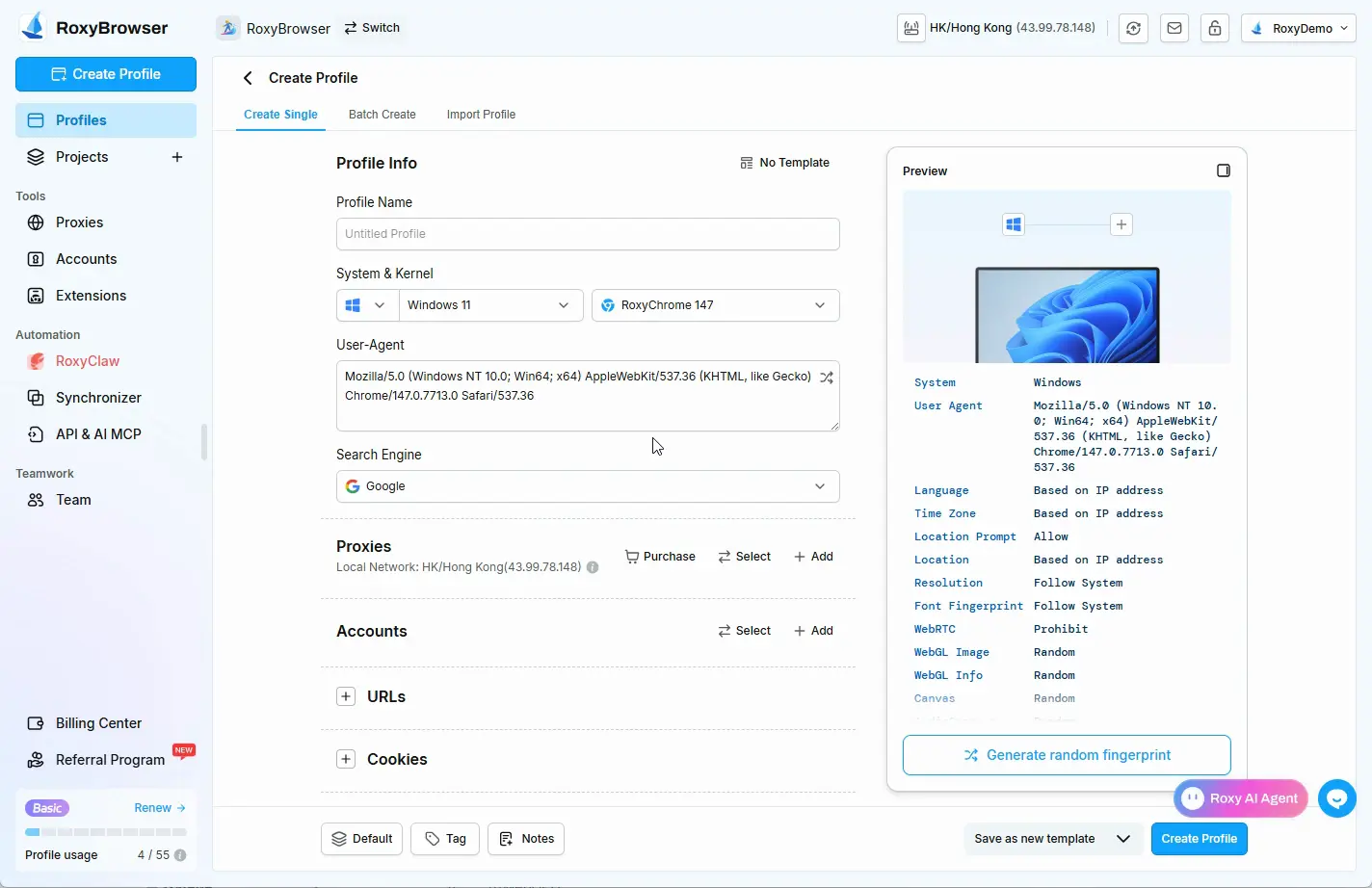
Task: Click the Default button
Action: [x=362, y=839]
